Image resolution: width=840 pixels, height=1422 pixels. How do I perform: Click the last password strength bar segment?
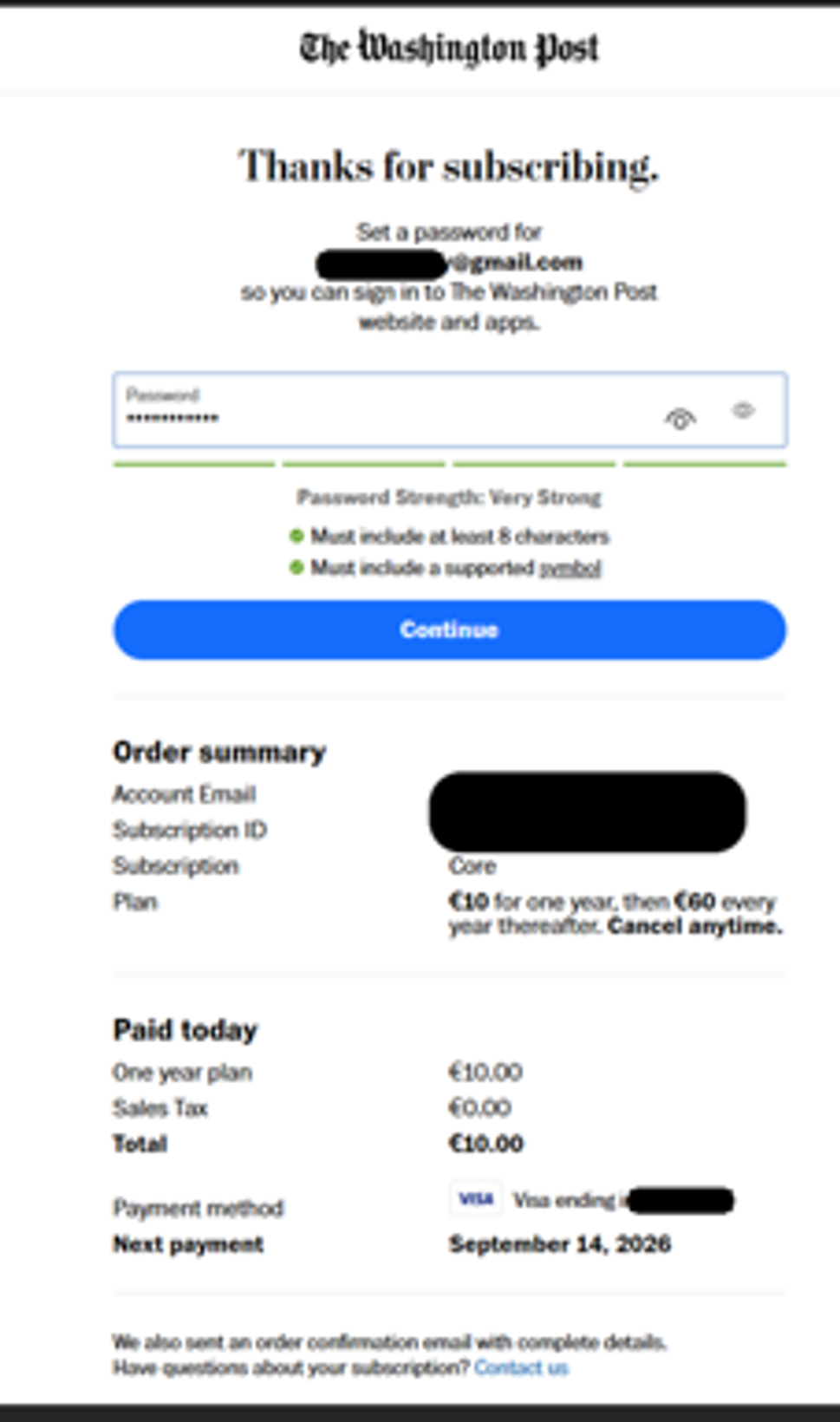click(705, 465)
